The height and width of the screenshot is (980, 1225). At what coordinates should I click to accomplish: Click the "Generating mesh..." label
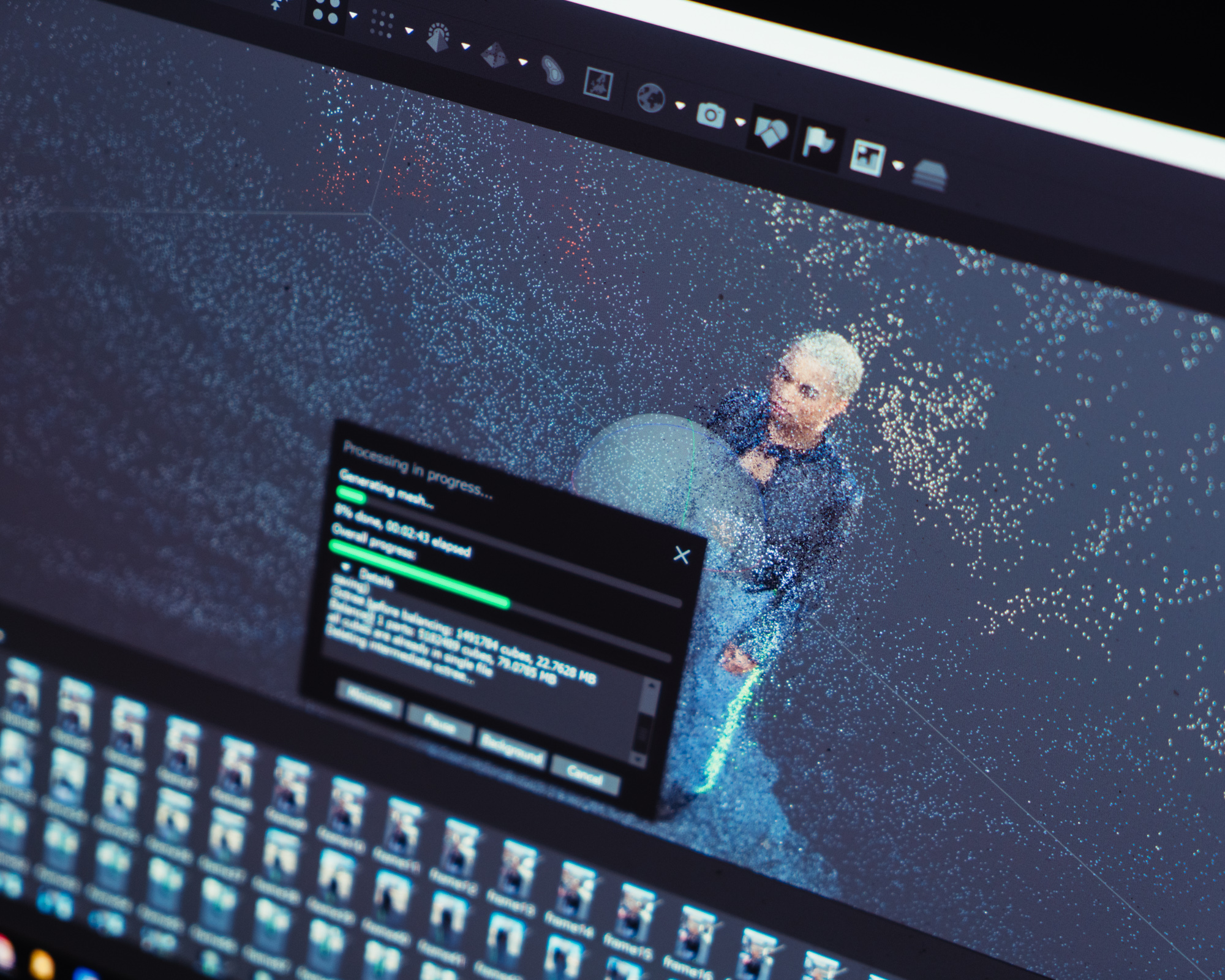pyautogui.click(x=386, y=491)
